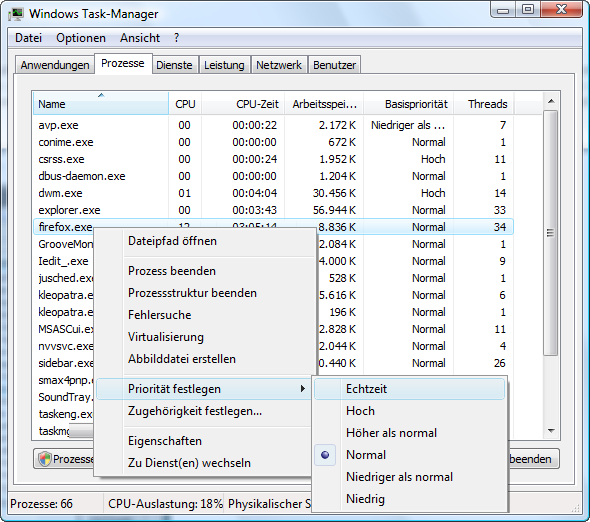Select the Normal priority radio option
590x522 pixels.
click(410, 455)
